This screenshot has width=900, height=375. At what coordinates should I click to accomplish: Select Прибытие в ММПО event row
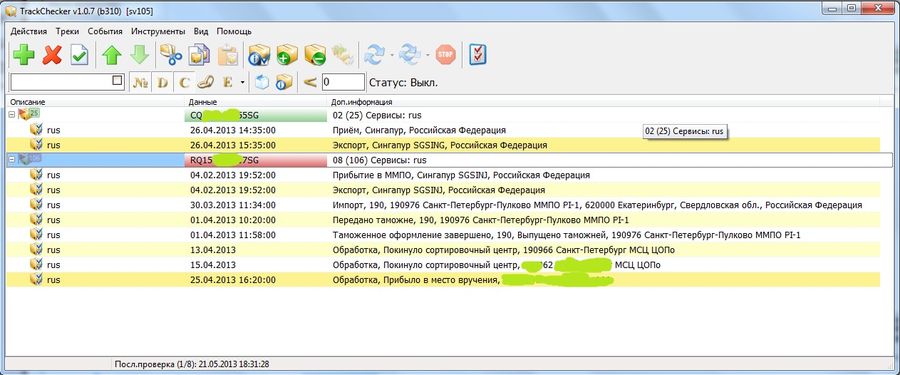pyautogui.click(x=443, y=175)
